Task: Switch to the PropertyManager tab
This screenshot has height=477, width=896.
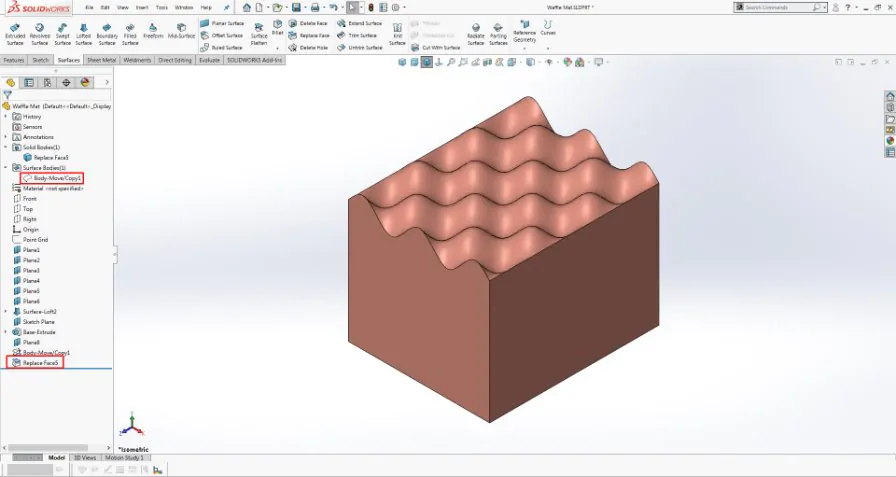Action: (29, 83)
